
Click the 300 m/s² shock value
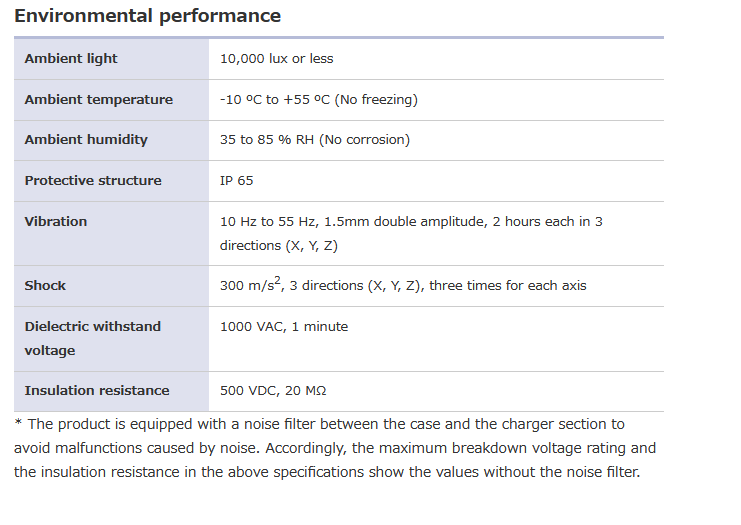coord(403,286)
